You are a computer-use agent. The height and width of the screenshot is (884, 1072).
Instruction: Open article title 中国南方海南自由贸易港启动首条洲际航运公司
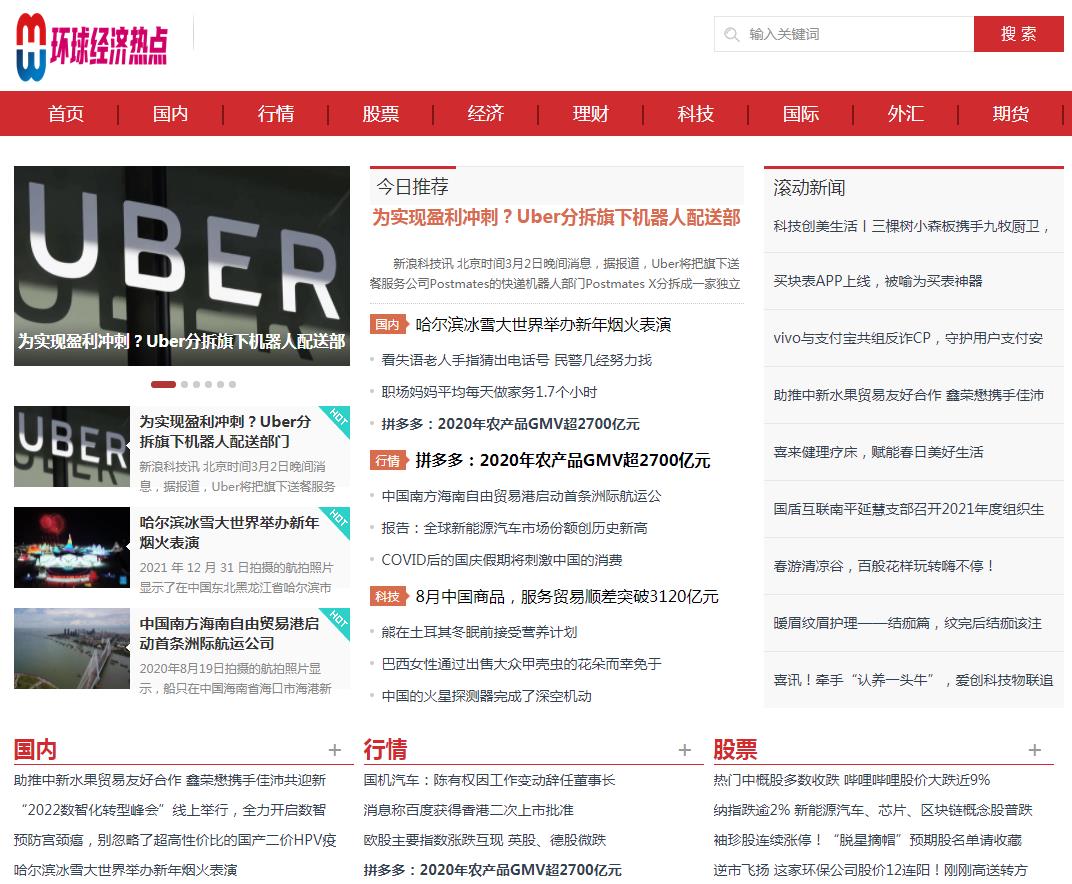click(230, 634)
